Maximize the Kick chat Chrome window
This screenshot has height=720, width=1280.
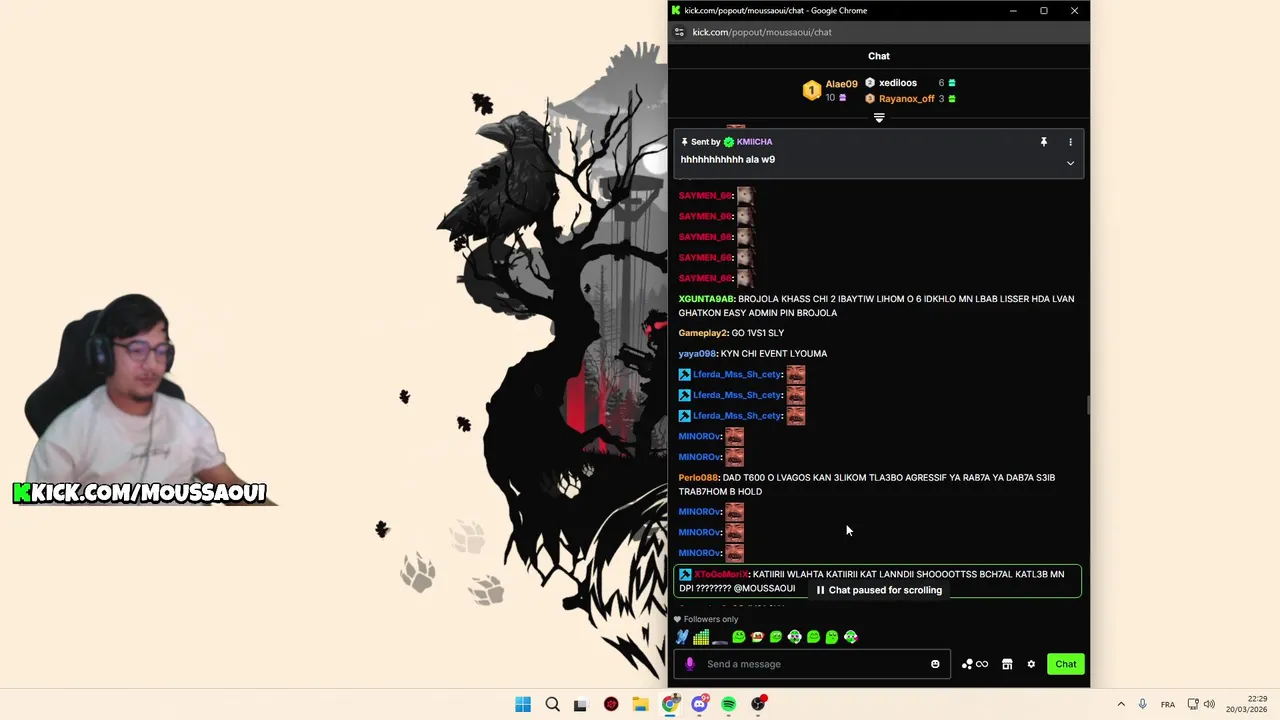[x=1043, y=11]
